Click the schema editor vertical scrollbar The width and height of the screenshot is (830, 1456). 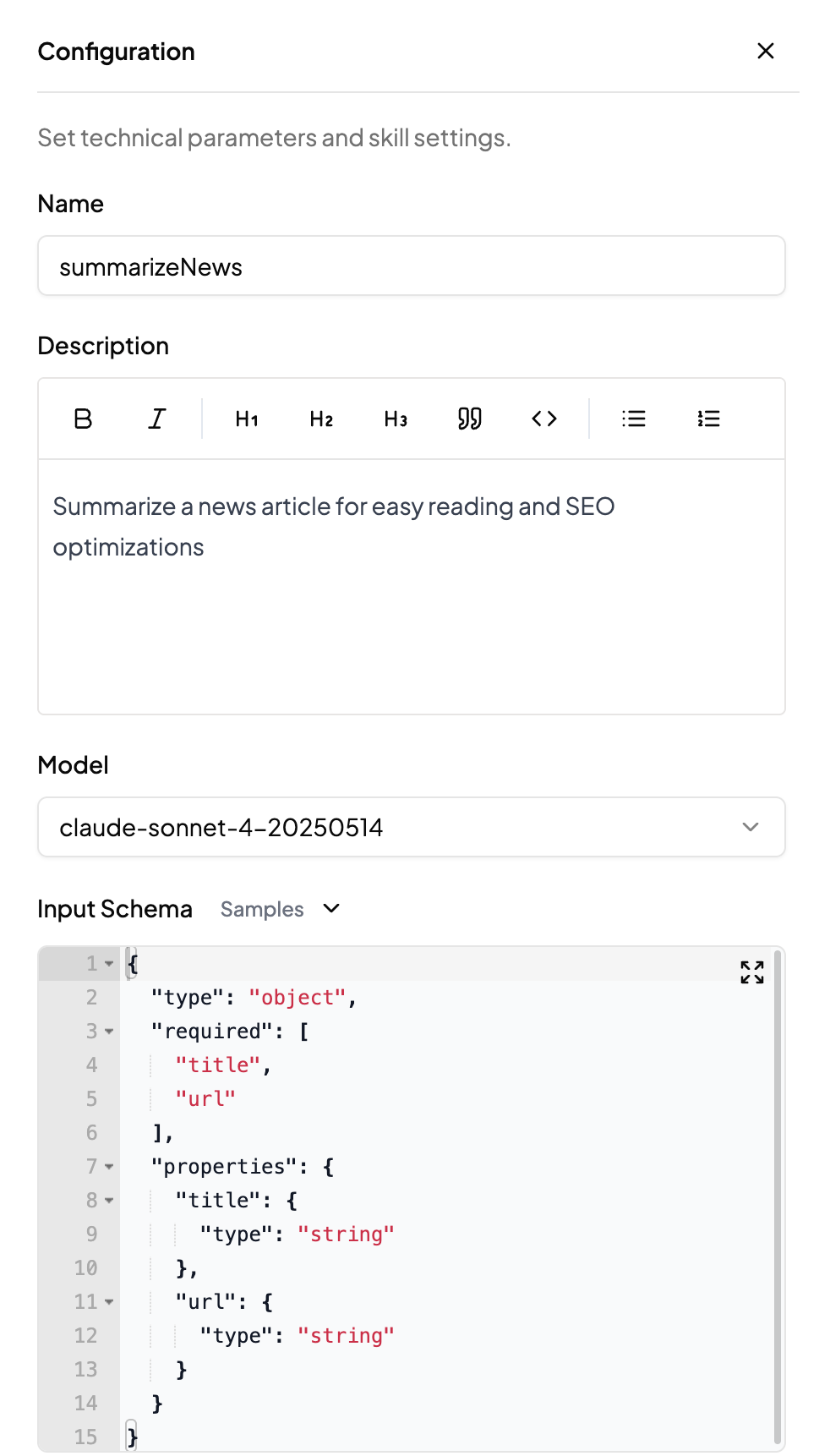(778, 1196)
